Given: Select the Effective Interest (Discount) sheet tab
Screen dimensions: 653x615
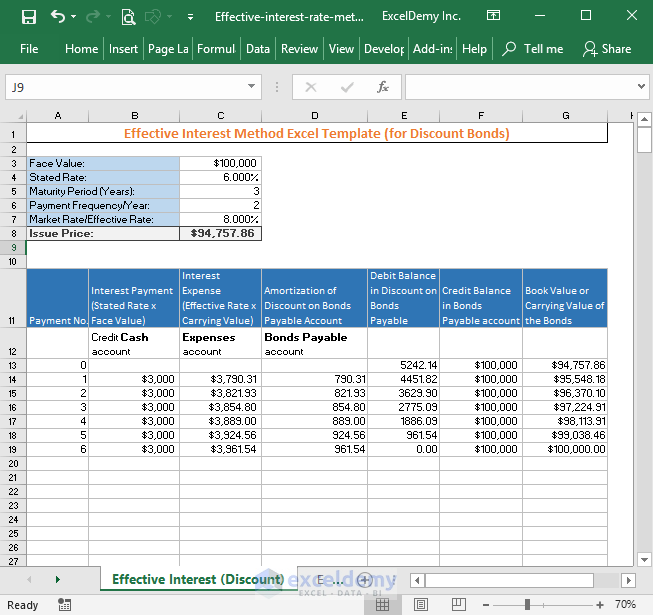Looking at the screenshot, I should 197,580.
